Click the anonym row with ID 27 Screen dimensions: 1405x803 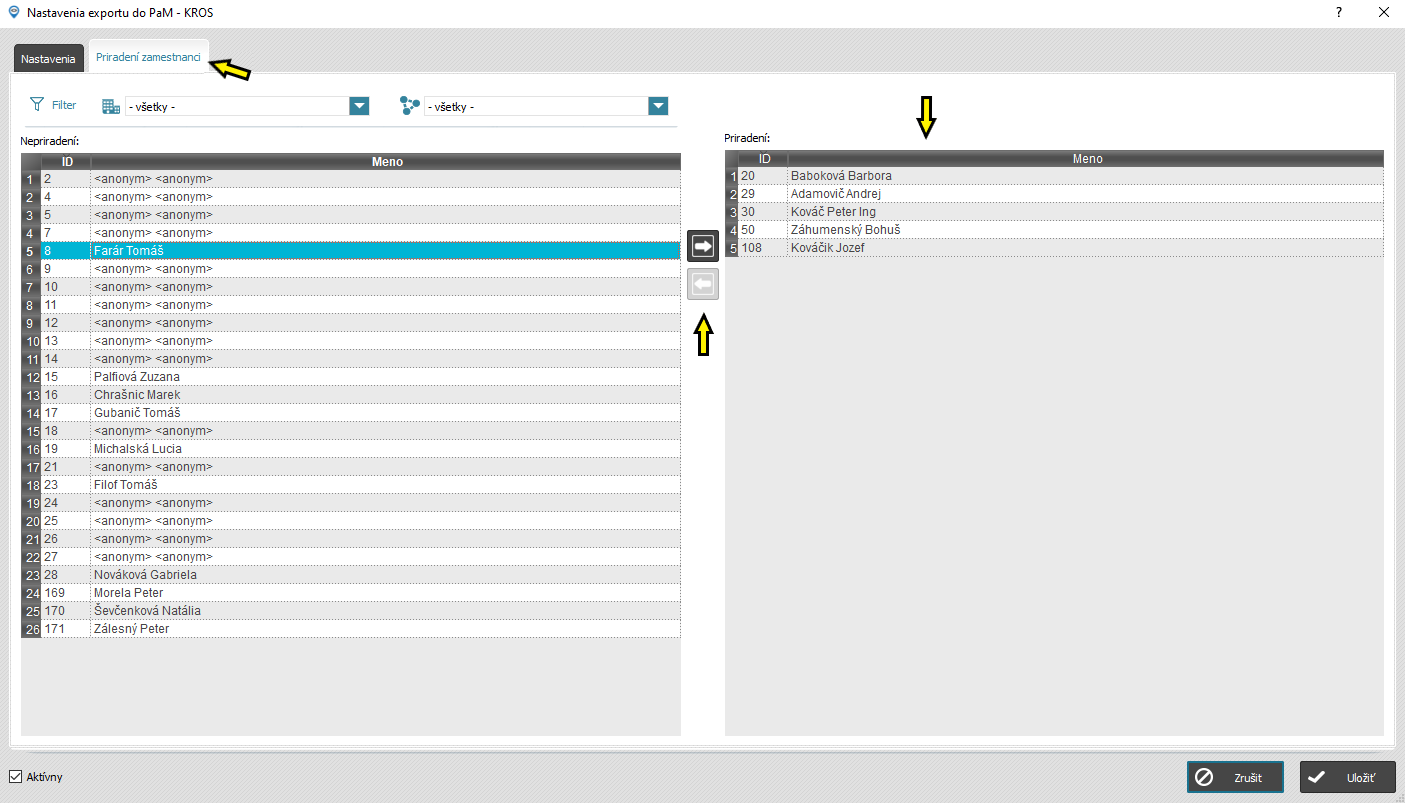tap(351, 557)
